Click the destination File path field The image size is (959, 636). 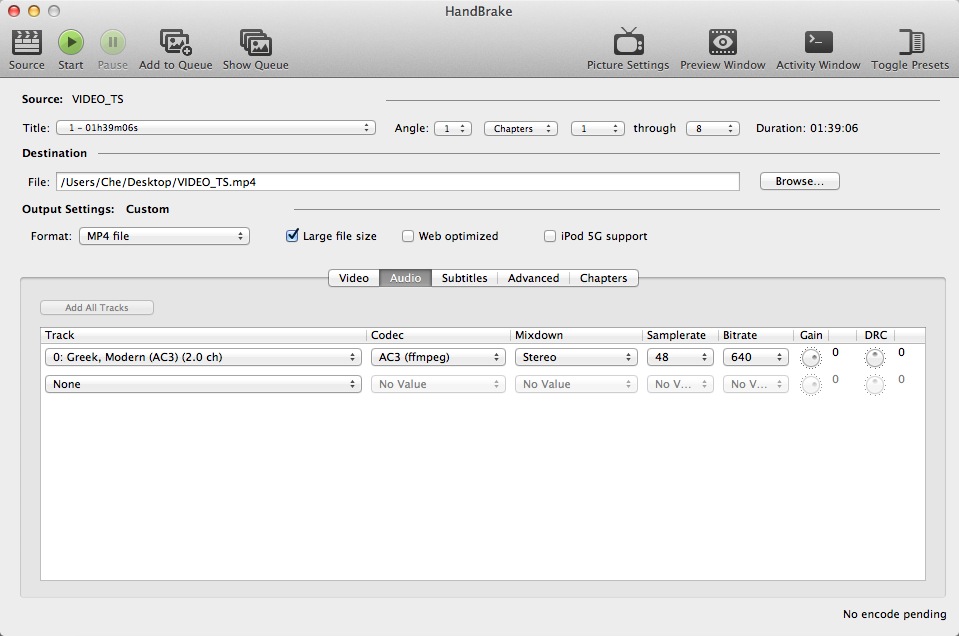[398, 182]
